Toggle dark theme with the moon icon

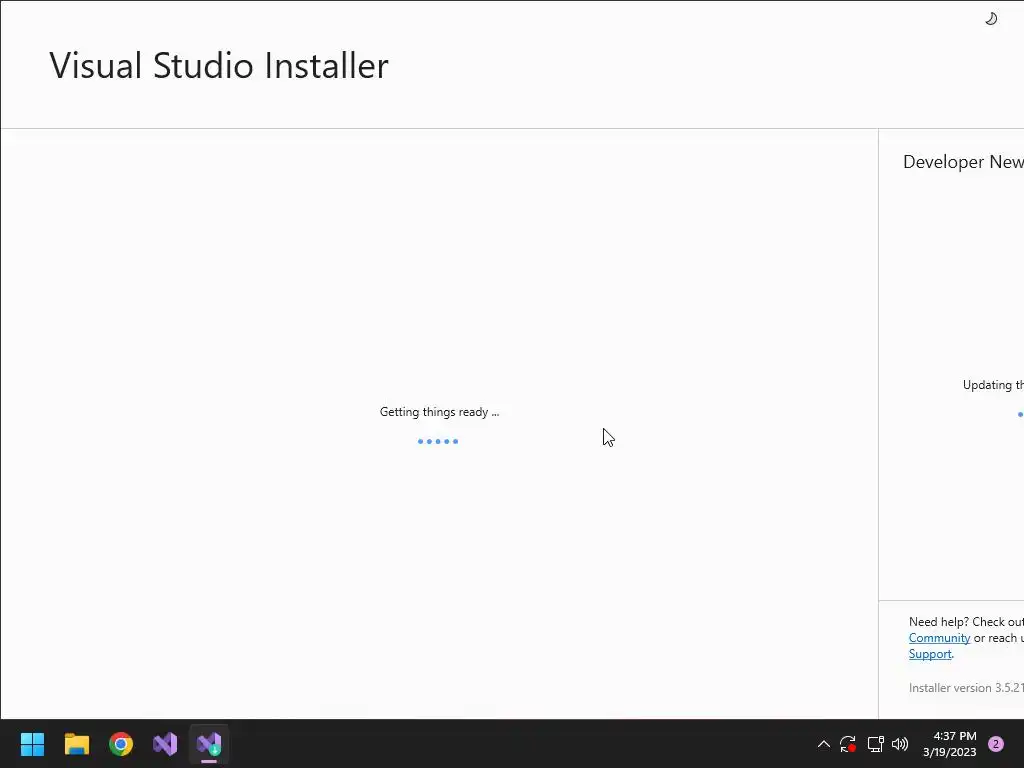point(991,19)
